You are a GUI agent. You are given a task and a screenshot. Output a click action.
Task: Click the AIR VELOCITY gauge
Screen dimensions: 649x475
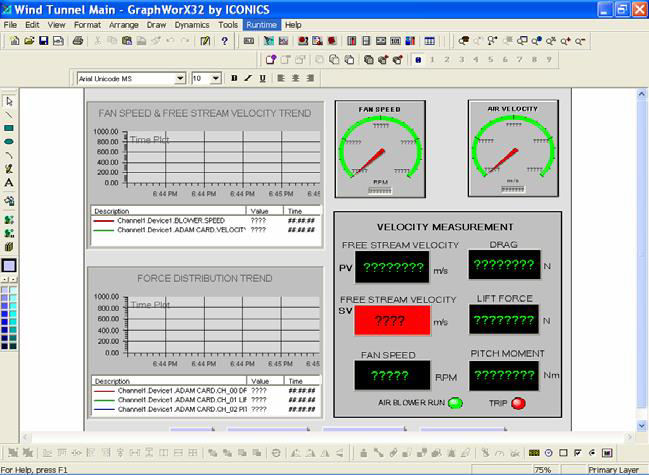513,148
